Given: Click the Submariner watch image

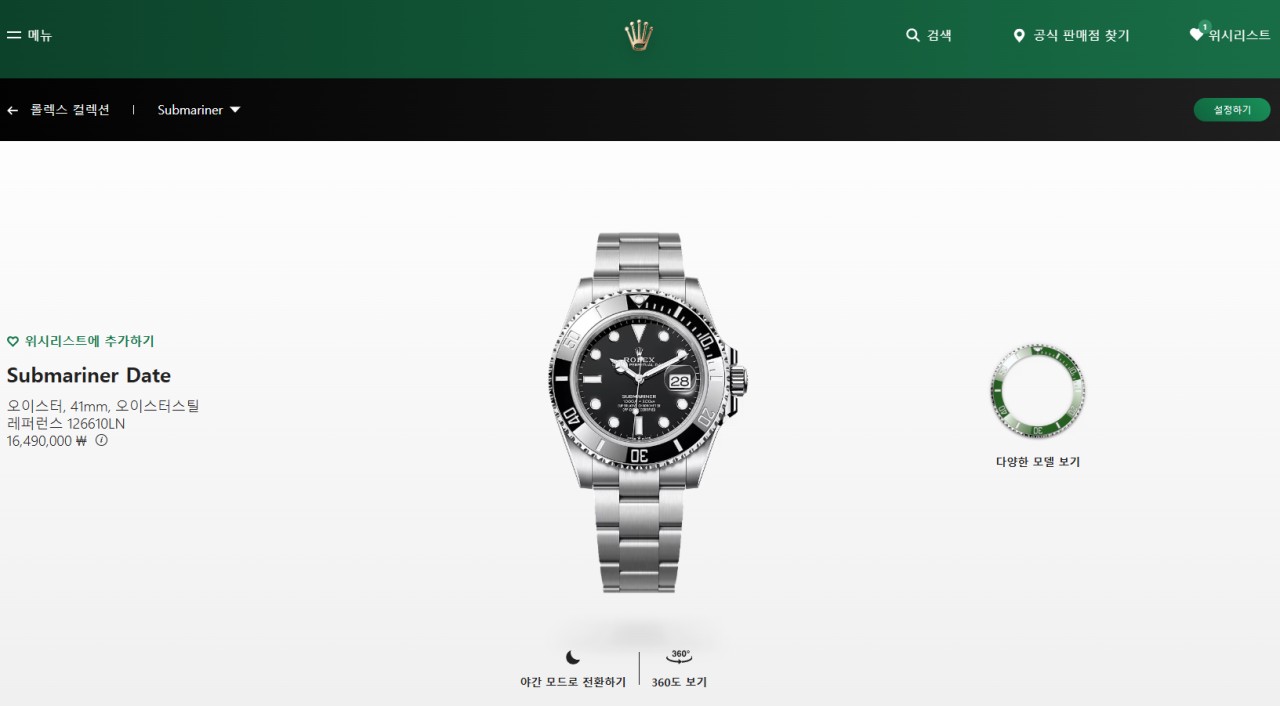Looking at the screenshot, I should (648, 413).
